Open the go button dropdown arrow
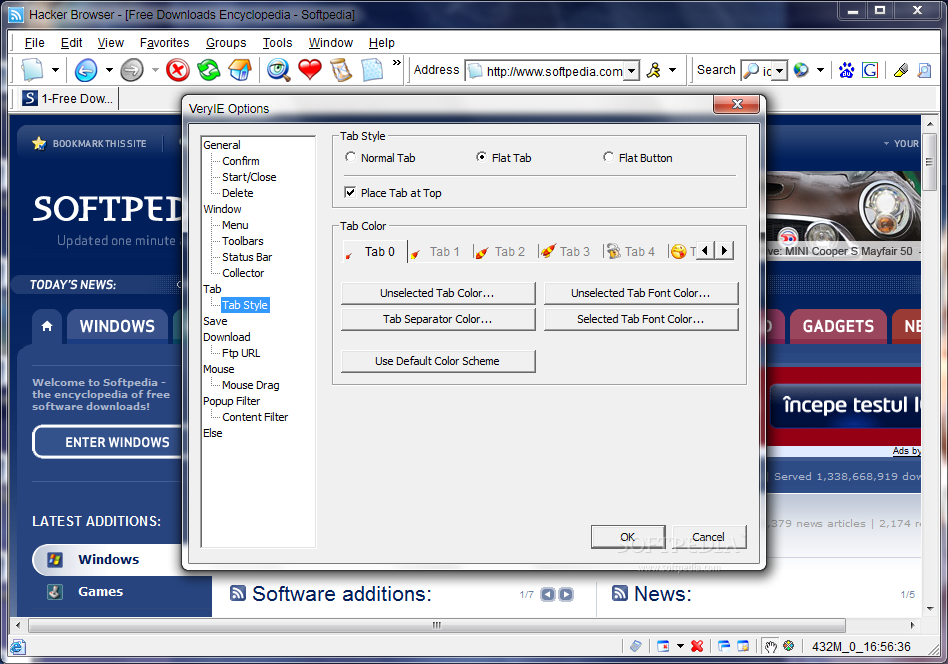Screen dimensions: 948x664 [x=672, y=70]
